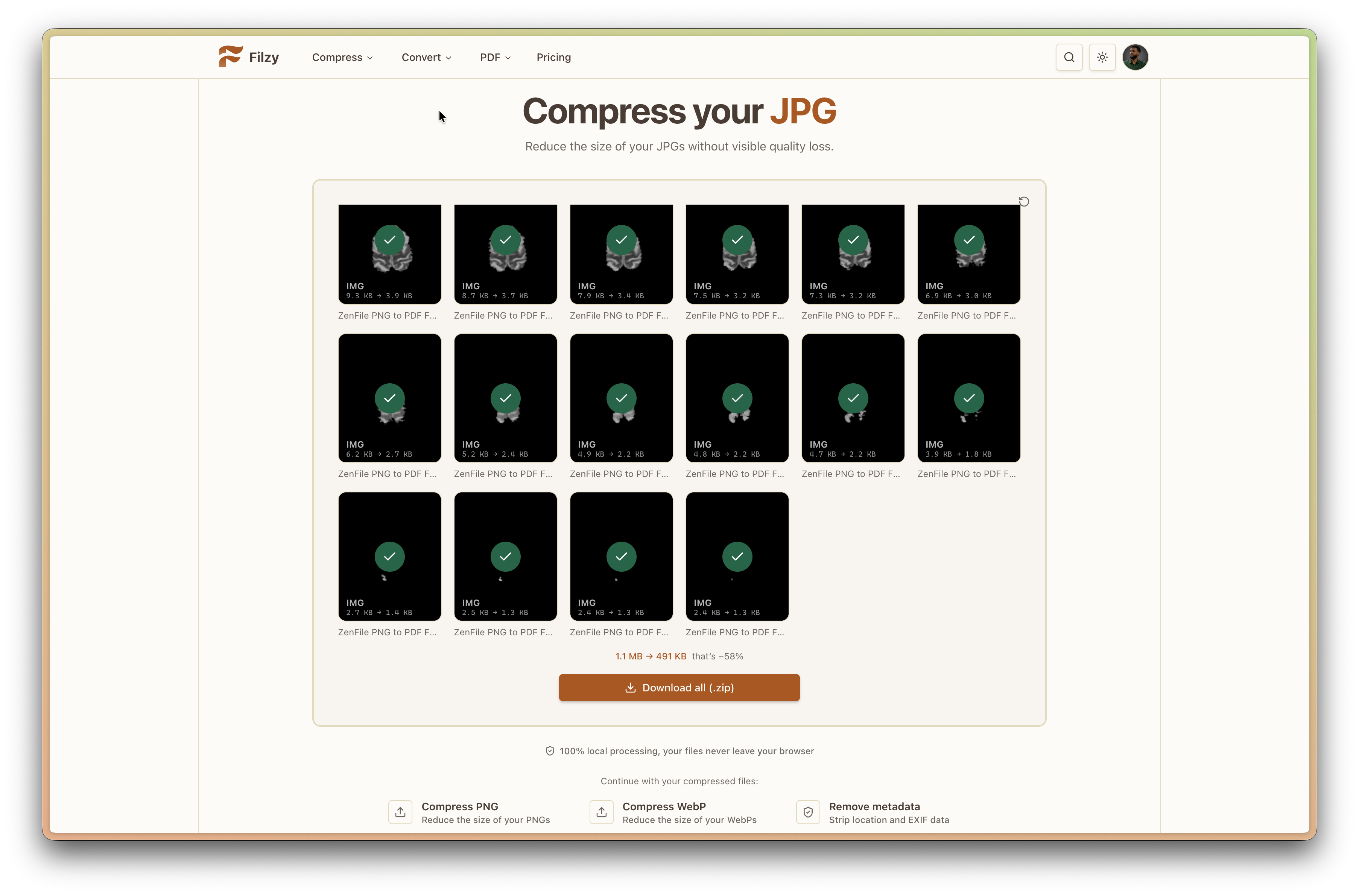
Task: Expand the PDF dropdown menu
Action: [x=495, y=57]
